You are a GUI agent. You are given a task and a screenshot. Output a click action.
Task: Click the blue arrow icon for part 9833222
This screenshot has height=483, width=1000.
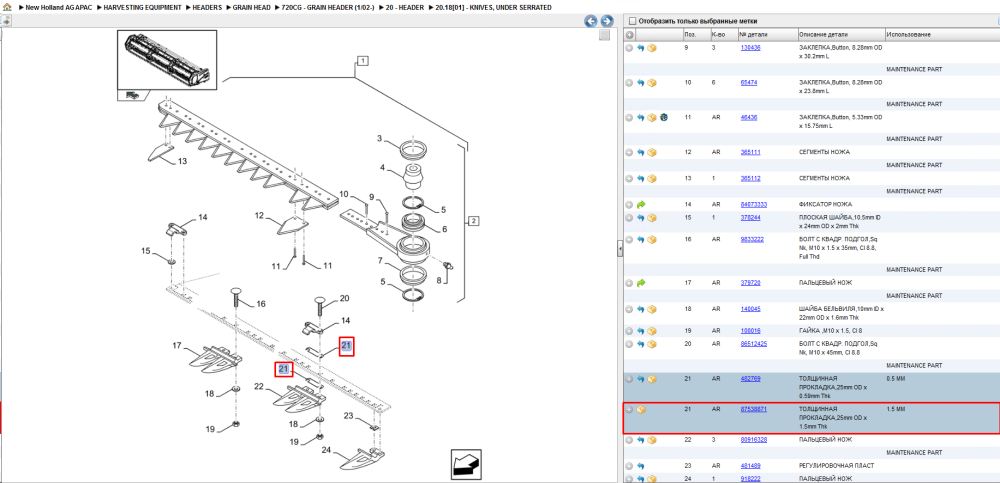point(641,240)
